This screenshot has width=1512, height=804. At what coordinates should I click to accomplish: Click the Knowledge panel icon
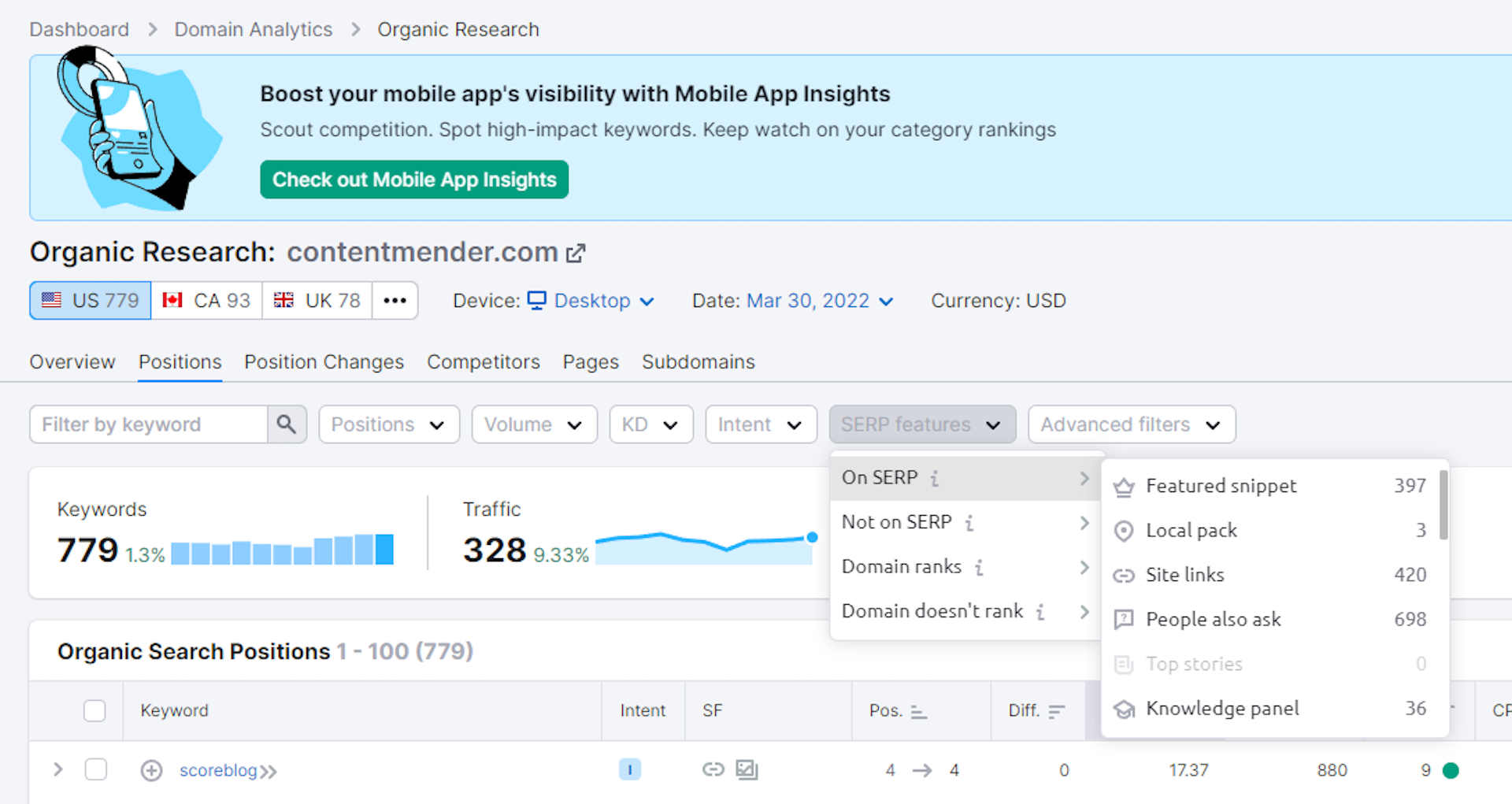[1124, 709]
